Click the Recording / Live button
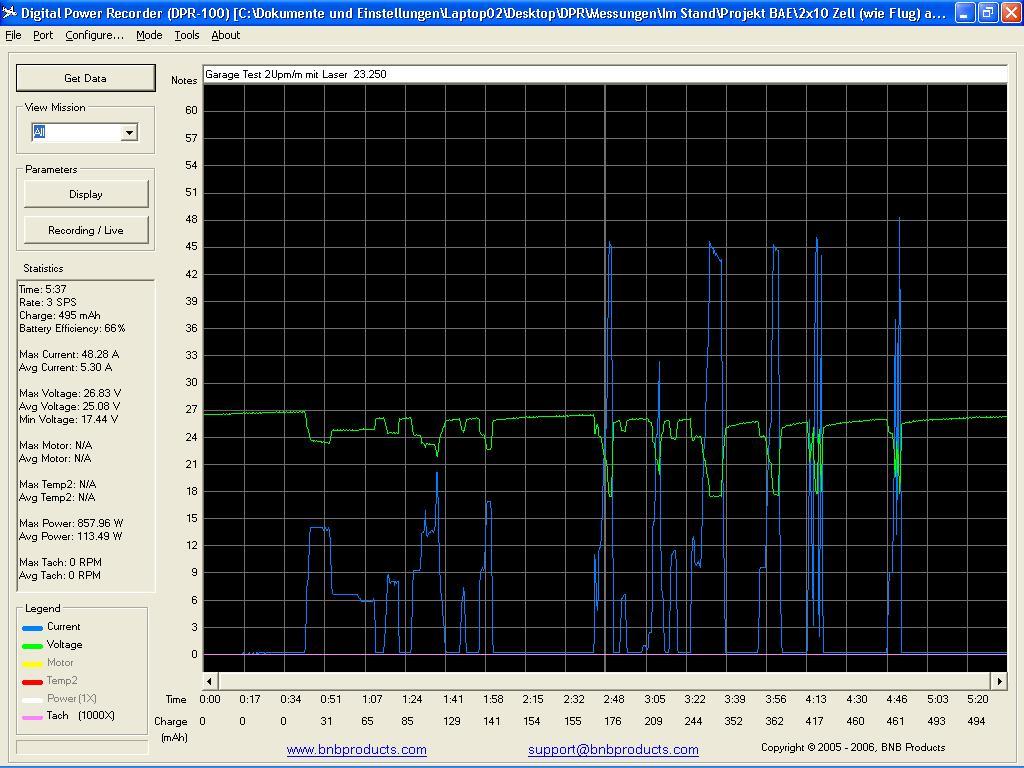 (86, 230)
